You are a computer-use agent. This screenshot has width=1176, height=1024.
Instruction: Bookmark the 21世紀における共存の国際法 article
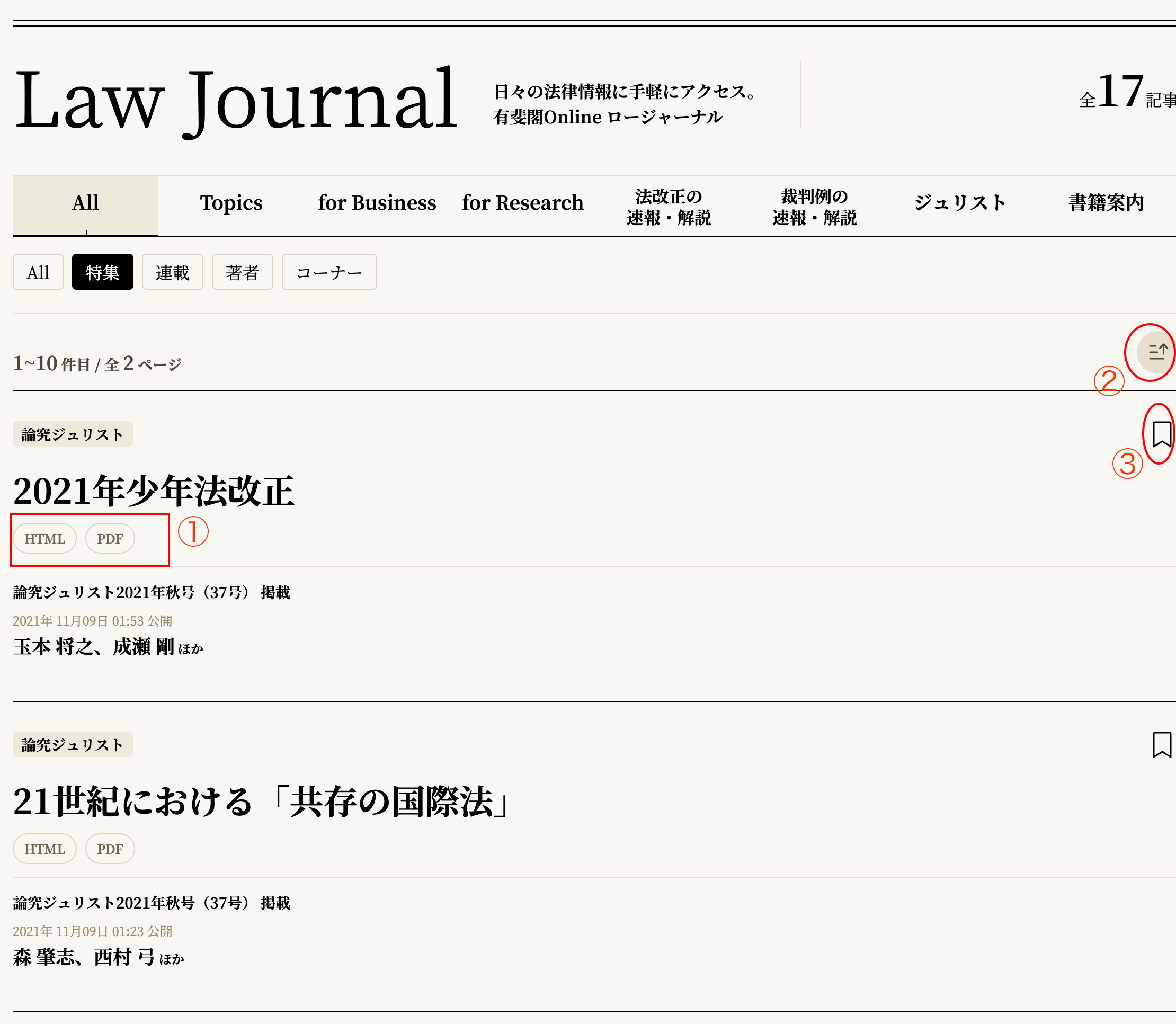coord(1161,745)
